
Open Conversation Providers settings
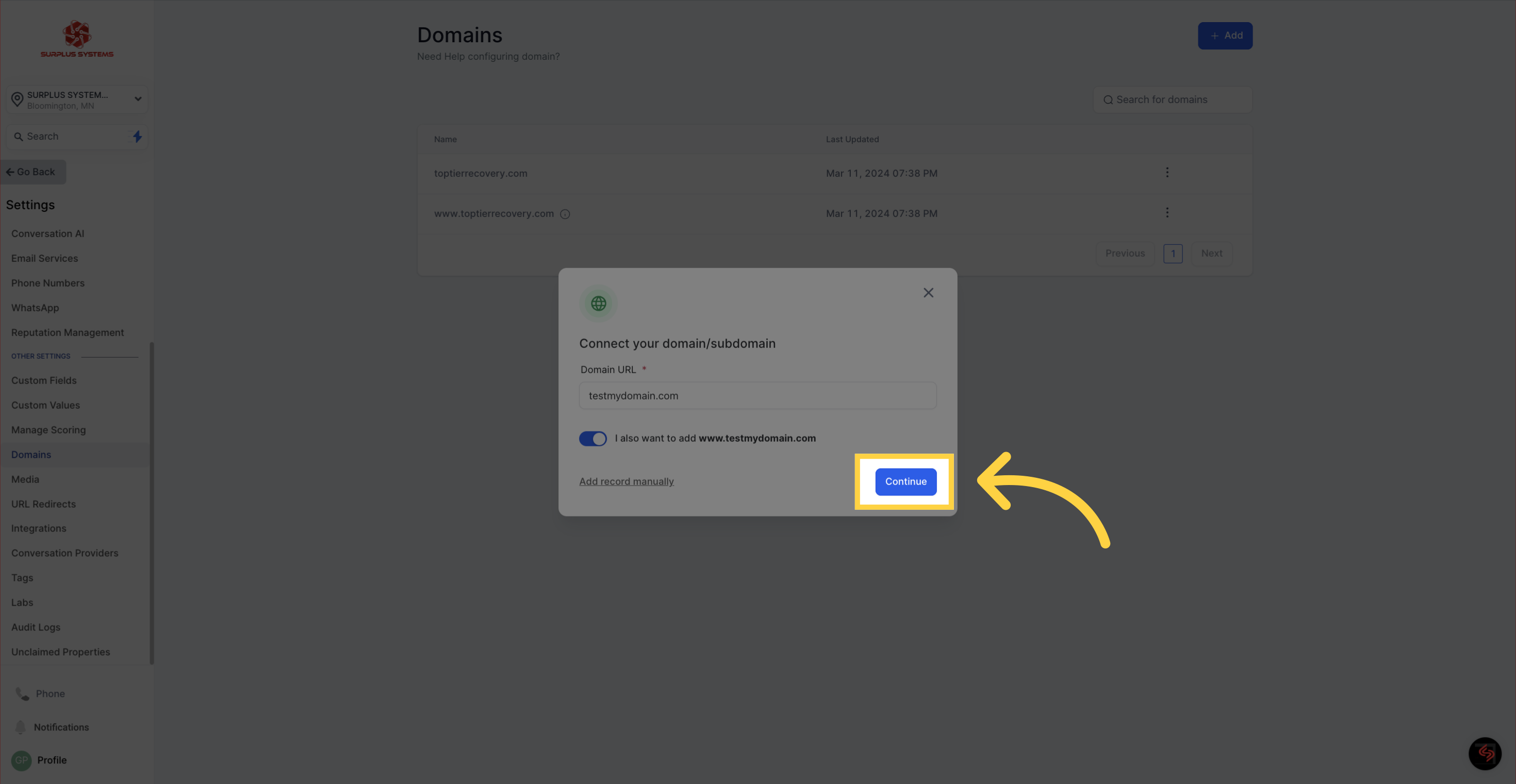[x=65, y=553]
